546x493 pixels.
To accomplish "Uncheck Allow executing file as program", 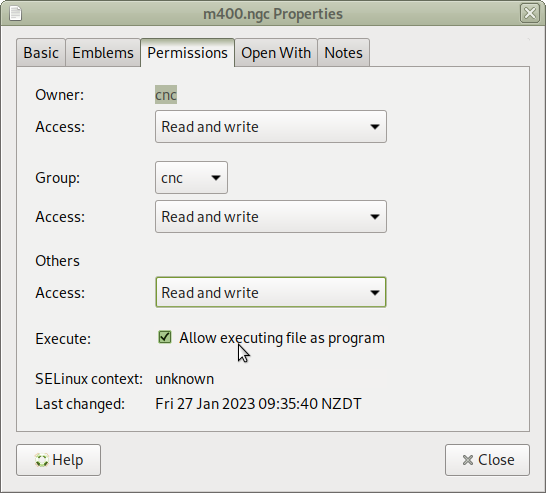I will (x=165, y=337).
